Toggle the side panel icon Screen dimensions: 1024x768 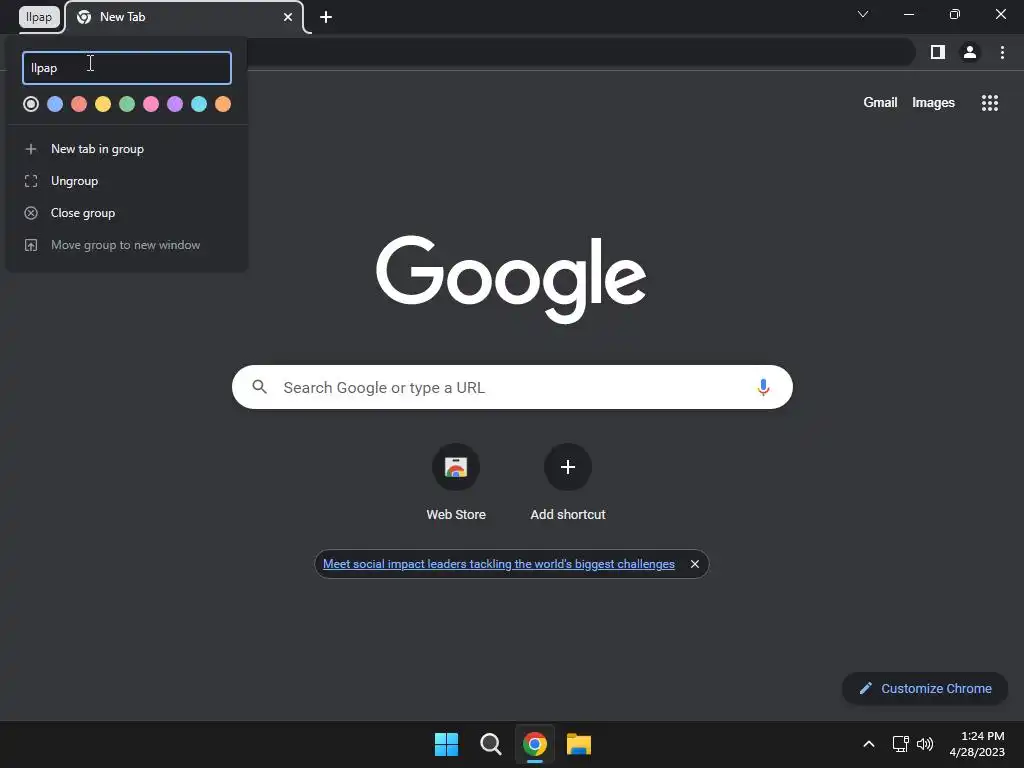tap(938, 52)
